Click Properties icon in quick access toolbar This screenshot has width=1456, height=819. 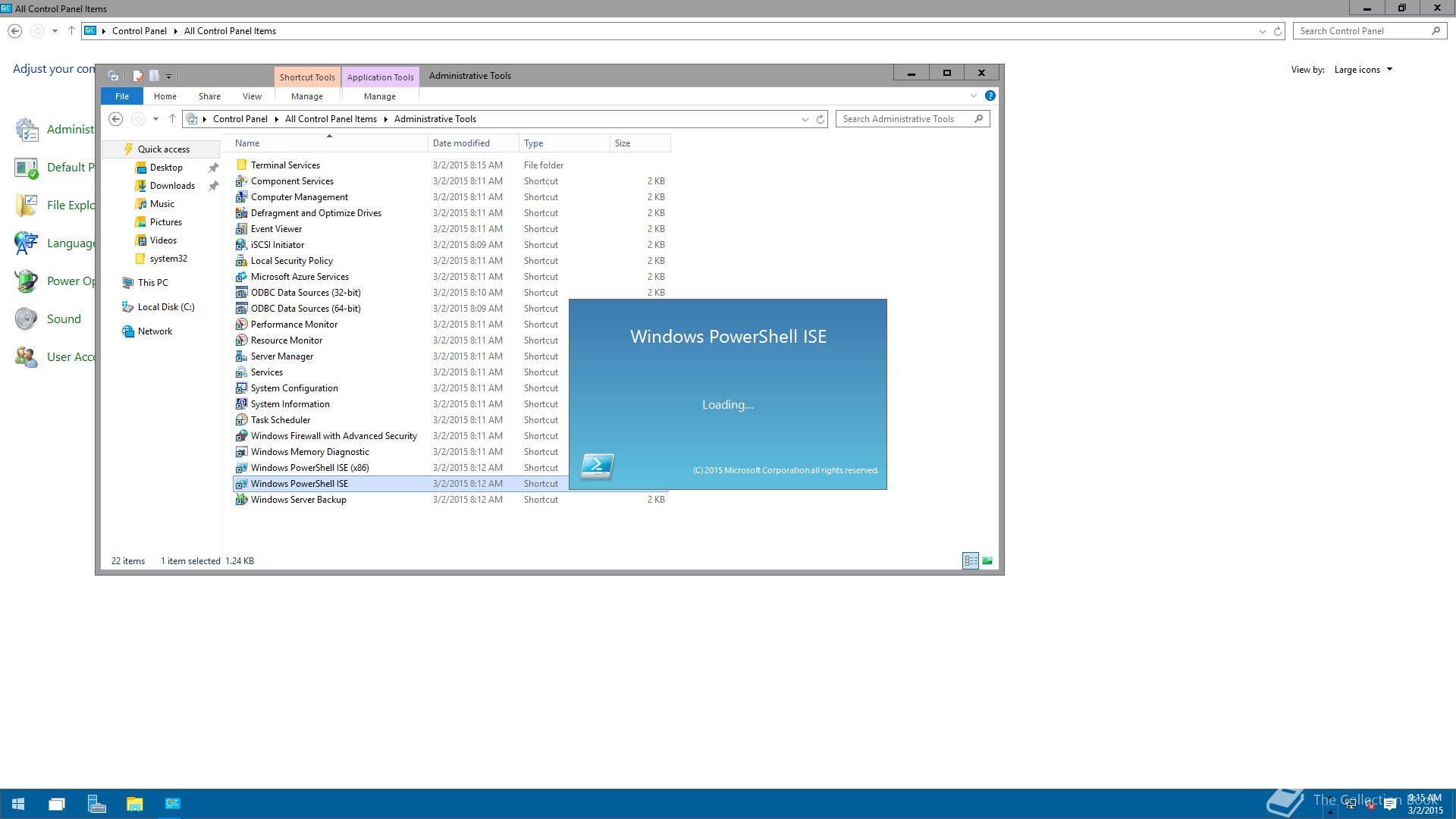point(137,76)
